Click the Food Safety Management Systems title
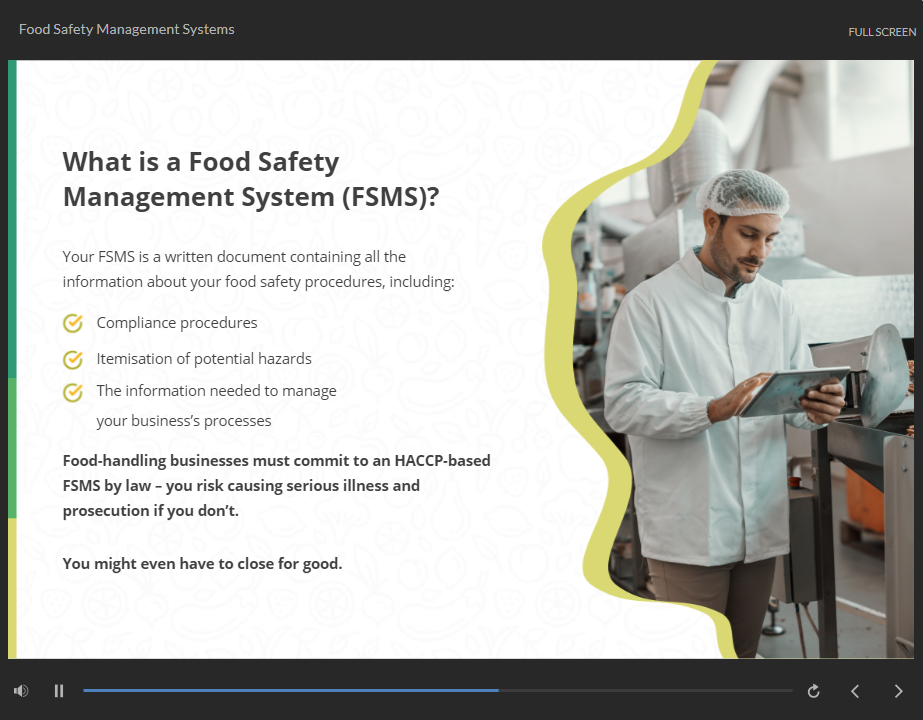 click(x=127, y=30)
